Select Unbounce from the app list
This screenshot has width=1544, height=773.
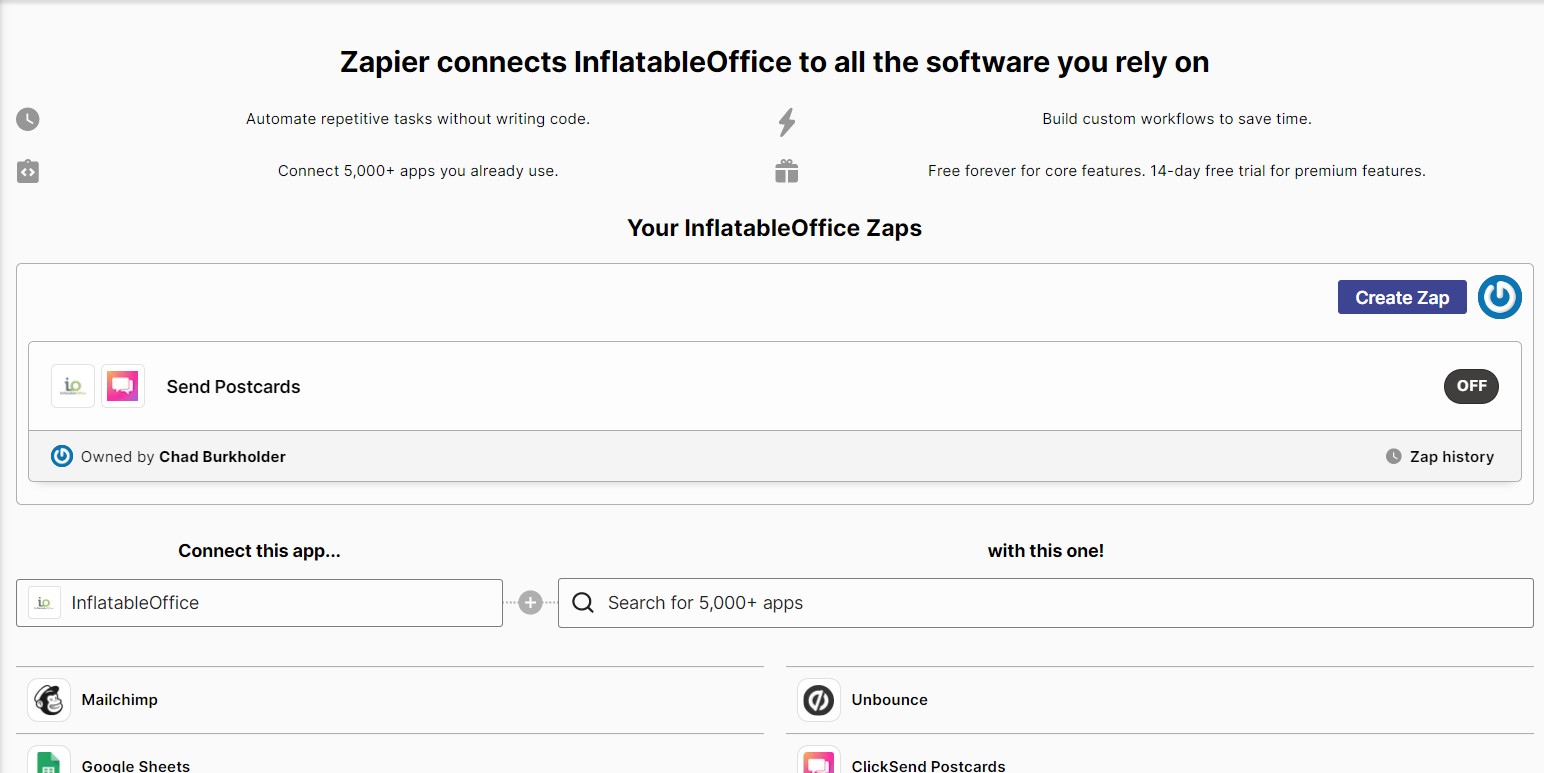coord(889,700)
